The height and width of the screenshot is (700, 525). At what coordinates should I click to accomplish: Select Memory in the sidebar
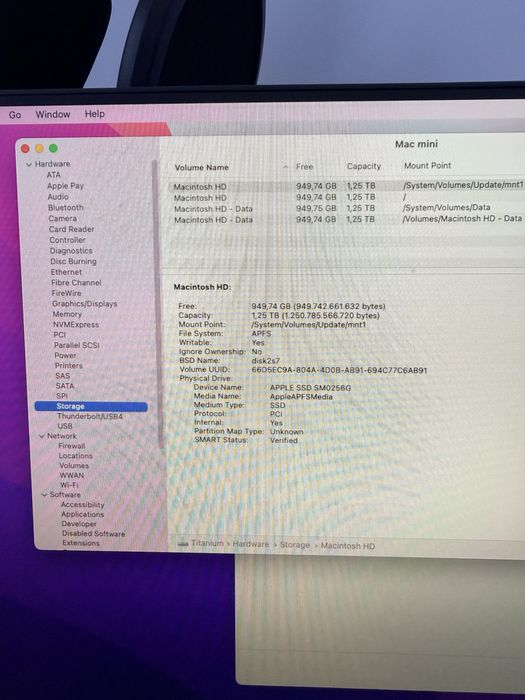point(67,314)
